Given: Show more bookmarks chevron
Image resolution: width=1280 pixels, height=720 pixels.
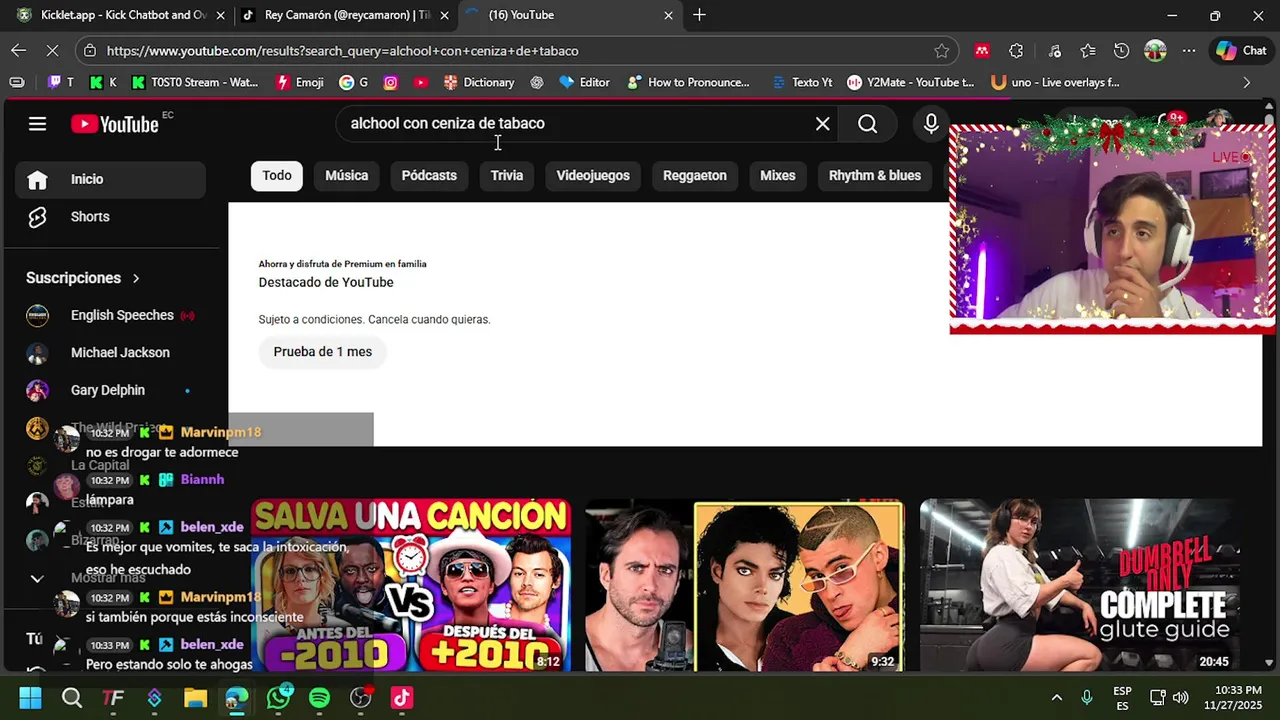Looking at the screenshot, I should tap(1246, 82).
